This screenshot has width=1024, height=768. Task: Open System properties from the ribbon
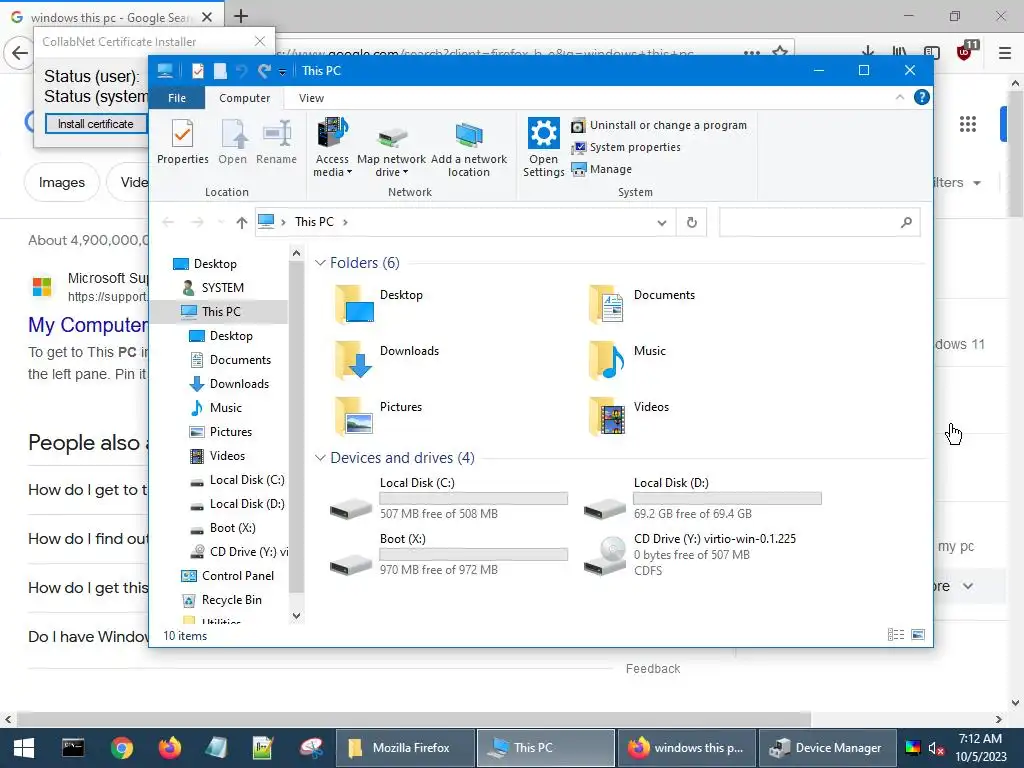point(626,148)
